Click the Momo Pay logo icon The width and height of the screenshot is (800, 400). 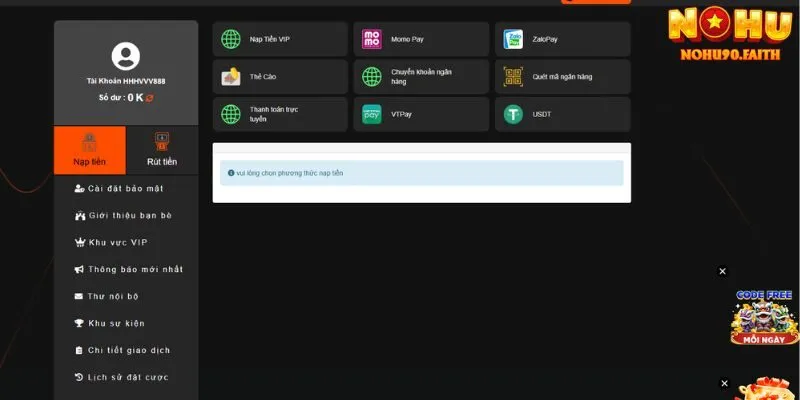click(x=372, y=40)
